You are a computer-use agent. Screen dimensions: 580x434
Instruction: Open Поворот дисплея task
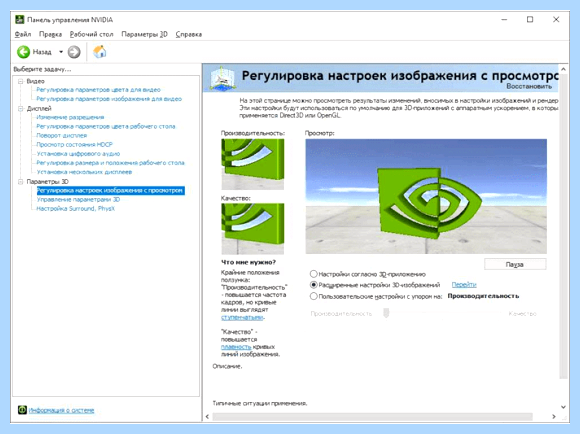point(62,135)
